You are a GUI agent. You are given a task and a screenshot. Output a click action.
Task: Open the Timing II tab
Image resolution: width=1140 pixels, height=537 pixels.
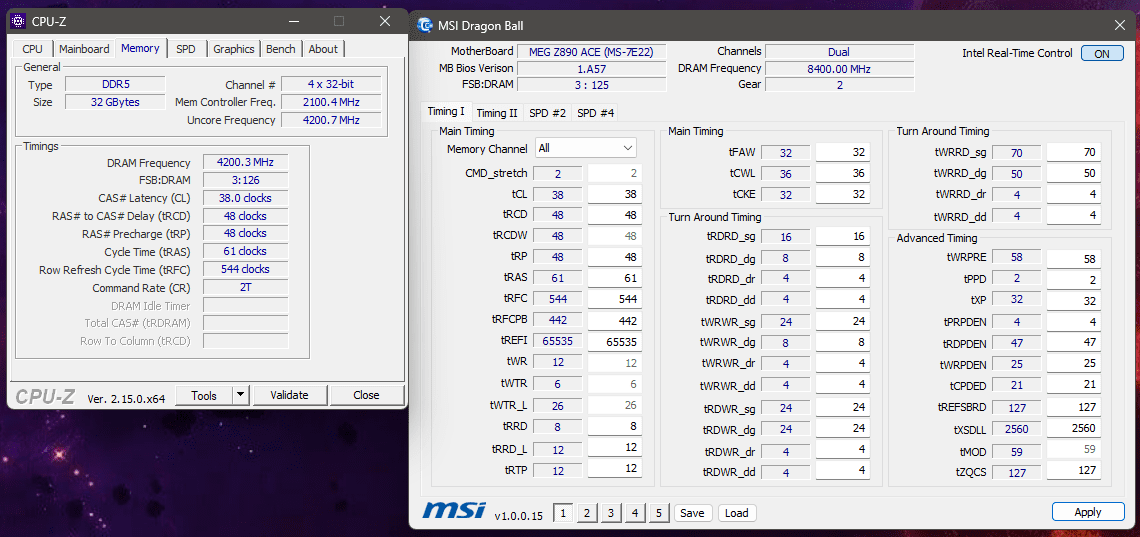click(497, 113)
